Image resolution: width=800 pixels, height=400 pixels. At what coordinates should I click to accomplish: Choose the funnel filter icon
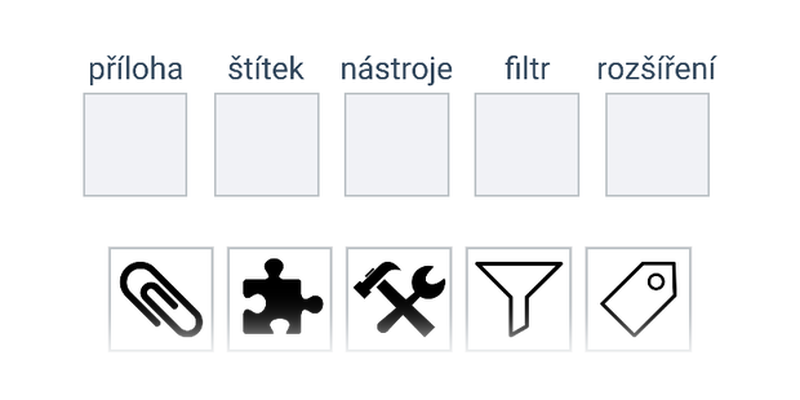click(x=518, y=299)
